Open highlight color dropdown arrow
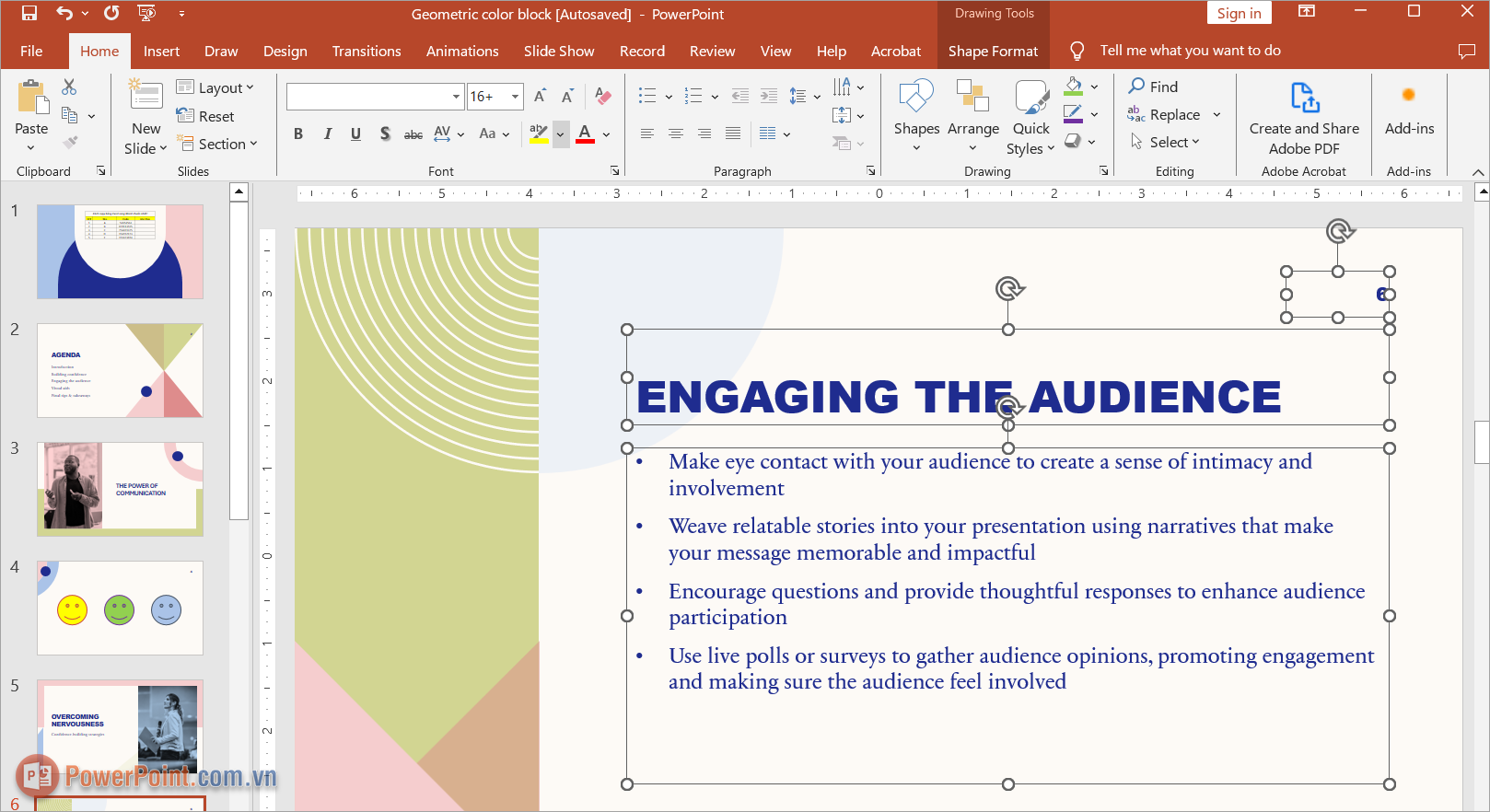 tap(560, 134)
